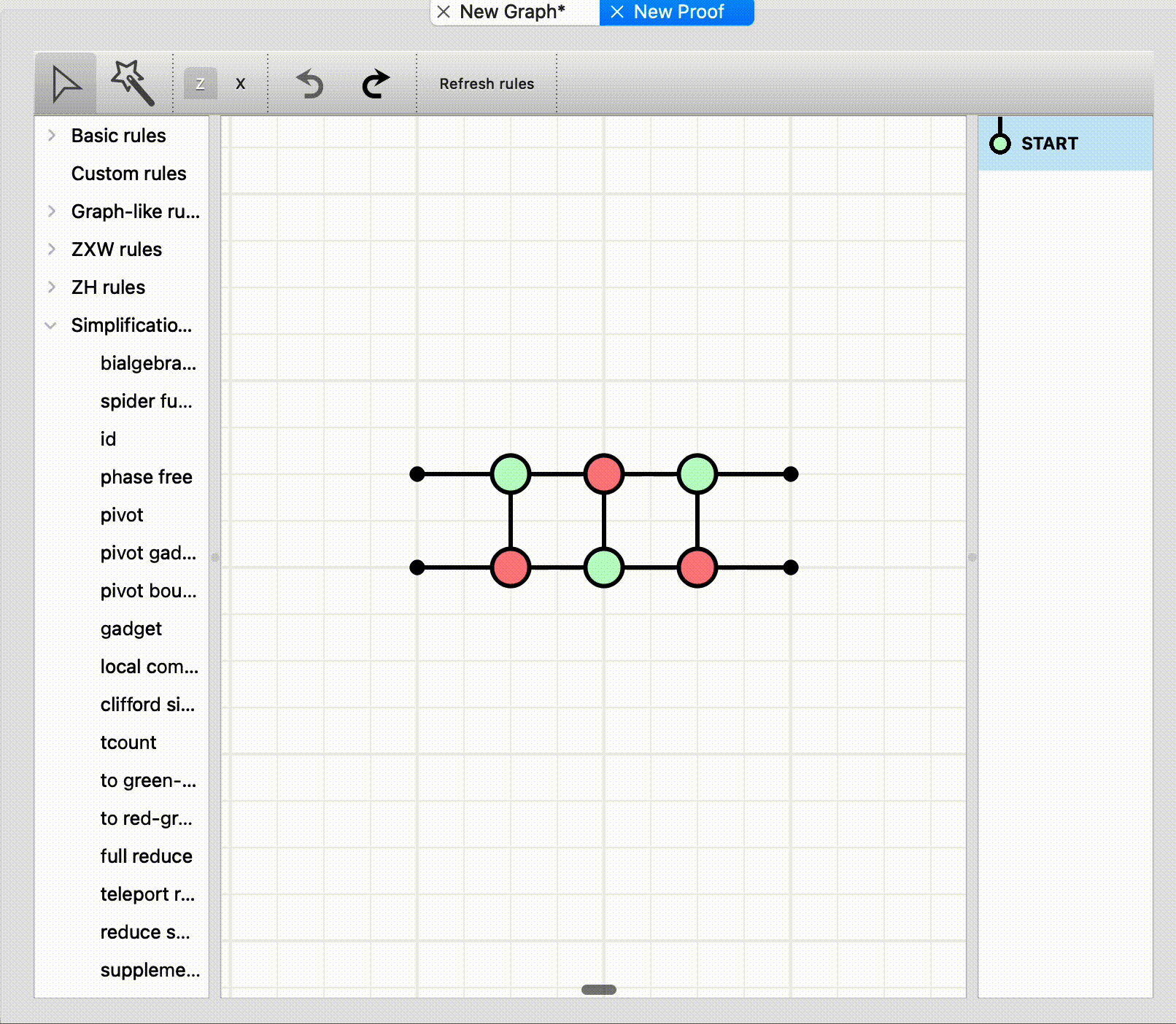Select the Basic rules label
This screenshot has width=1176, height=1024.
(x=118, y=136)
